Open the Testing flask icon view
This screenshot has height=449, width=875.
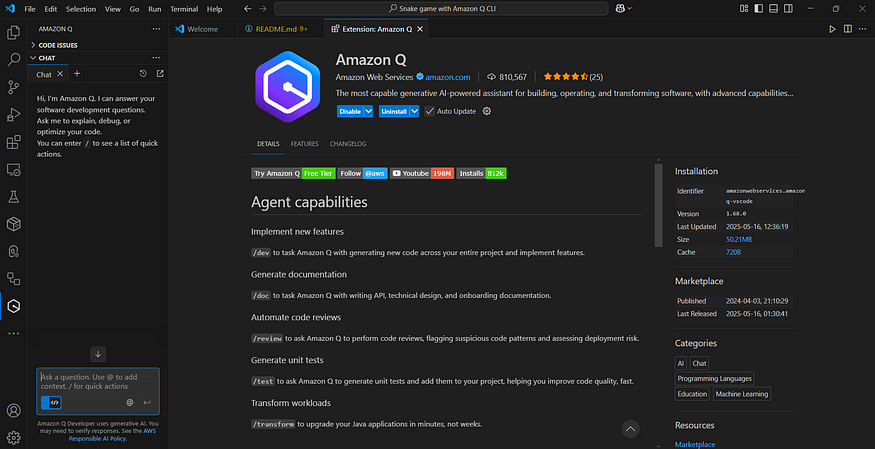click(13, 196)
